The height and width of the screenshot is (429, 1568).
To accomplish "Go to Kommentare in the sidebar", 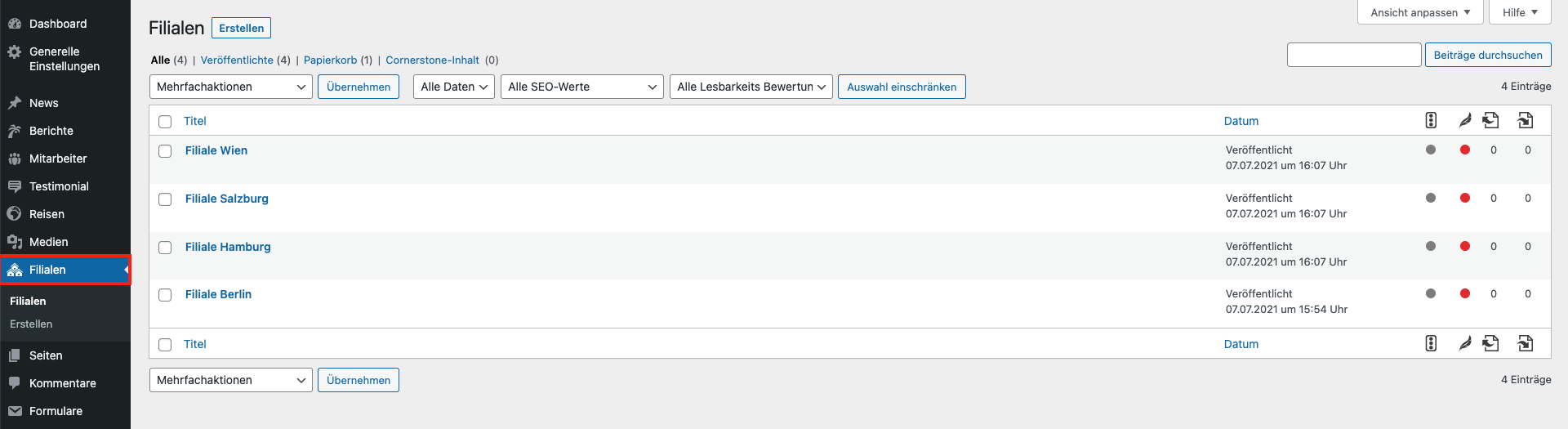I will [x=62, y=383].
